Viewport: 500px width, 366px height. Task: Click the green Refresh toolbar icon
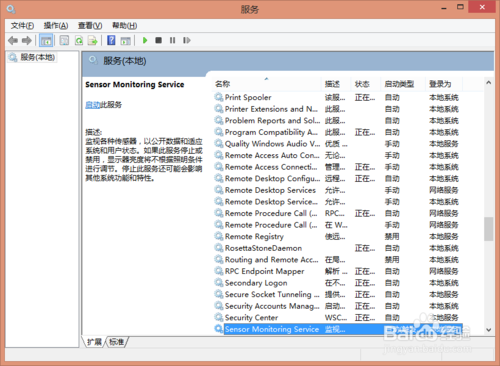[79, 41]
